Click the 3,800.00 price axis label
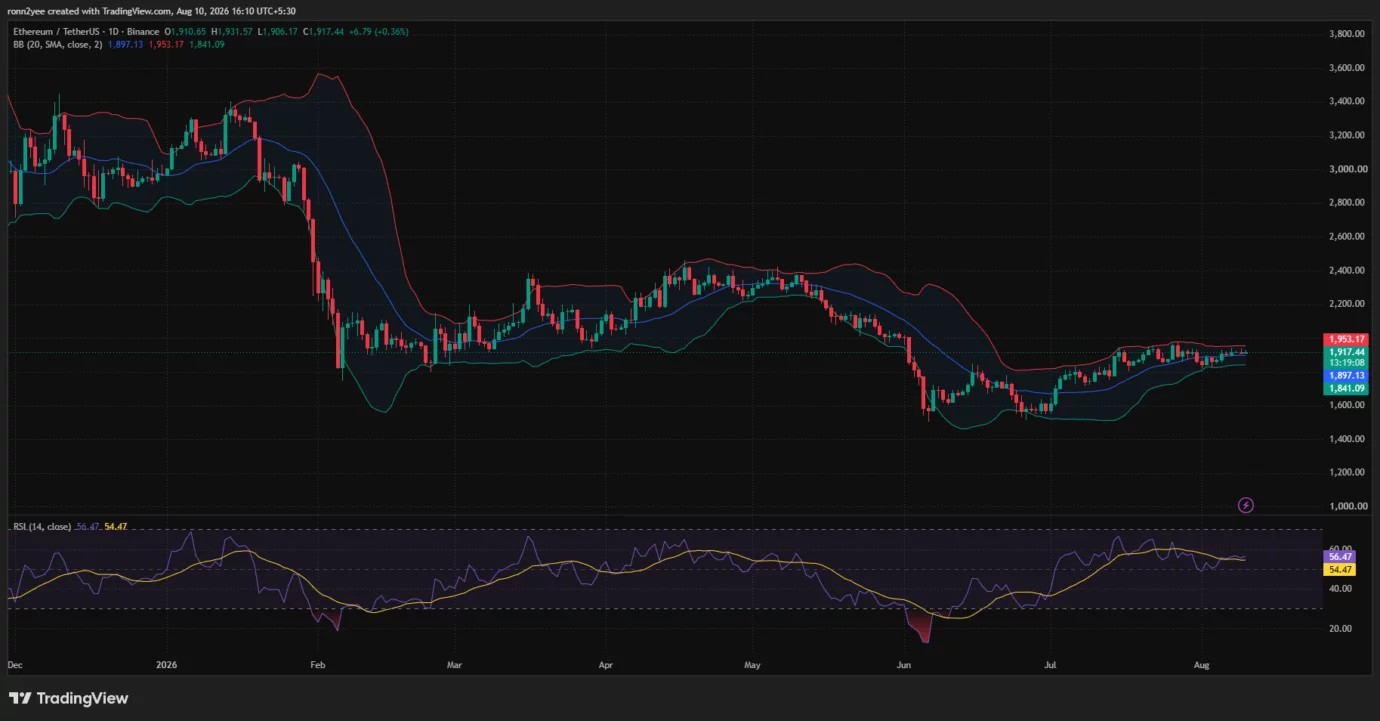Image resolution: width=1380 pixels, height=721 pixels. tap(1347, 34)
